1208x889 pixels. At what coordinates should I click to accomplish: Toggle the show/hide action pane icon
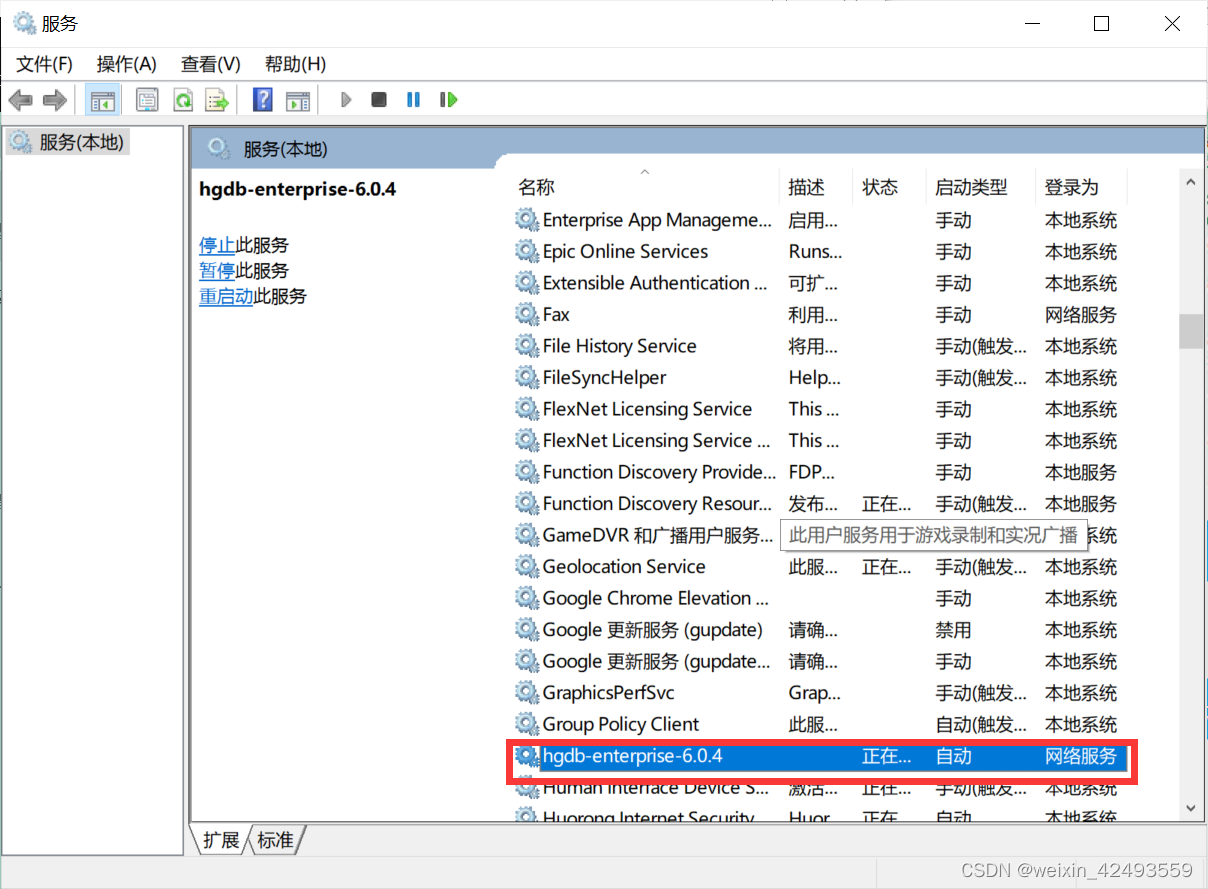coord(297,100)
